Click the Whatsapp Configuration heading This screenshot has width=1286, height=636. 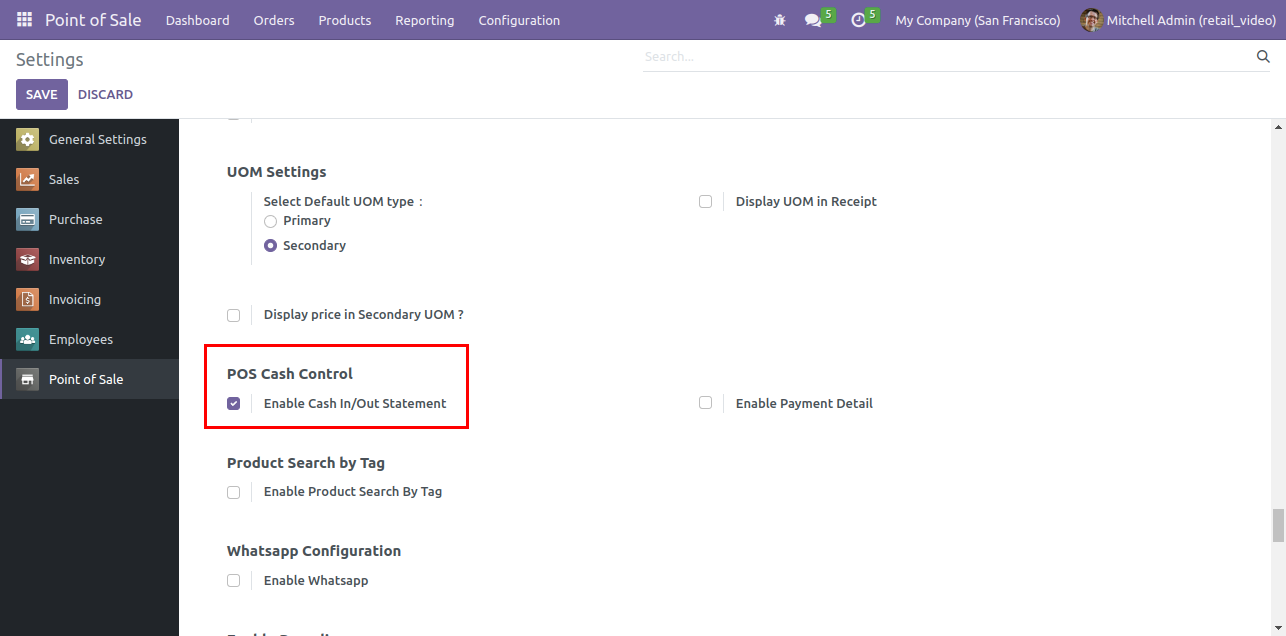pos(314,551)
